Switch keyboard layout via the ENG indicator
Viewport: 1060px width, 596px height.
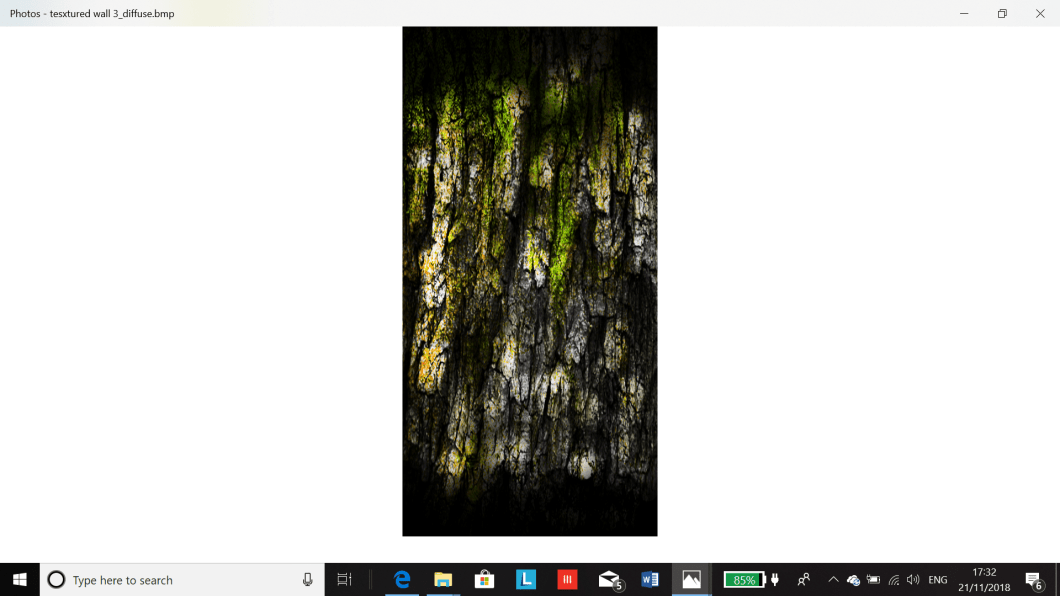[x=937, y=579]
